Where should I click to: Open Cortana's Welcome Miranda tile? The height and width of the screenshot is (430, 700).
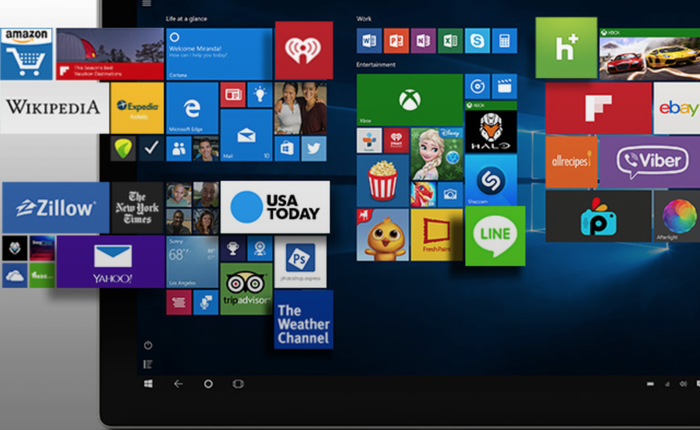[x=219, y=53]
